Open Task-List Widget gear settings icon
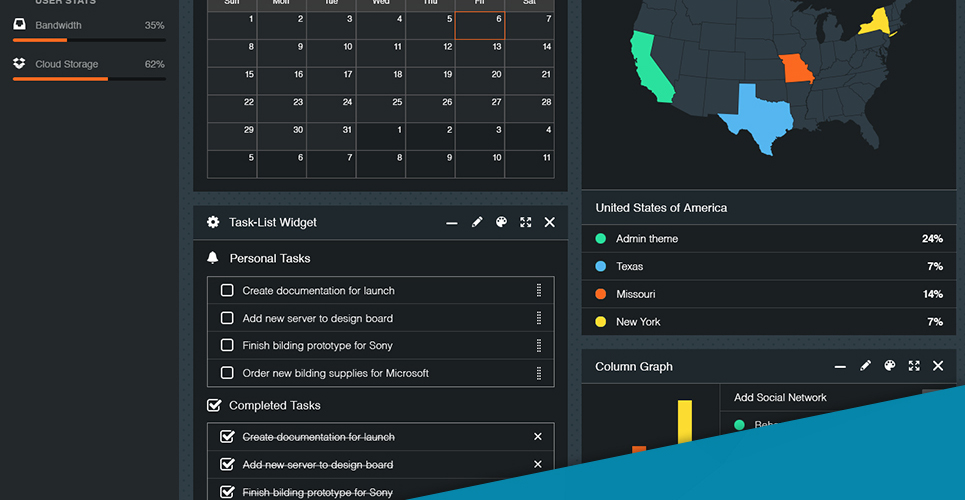 coord(213,222)
